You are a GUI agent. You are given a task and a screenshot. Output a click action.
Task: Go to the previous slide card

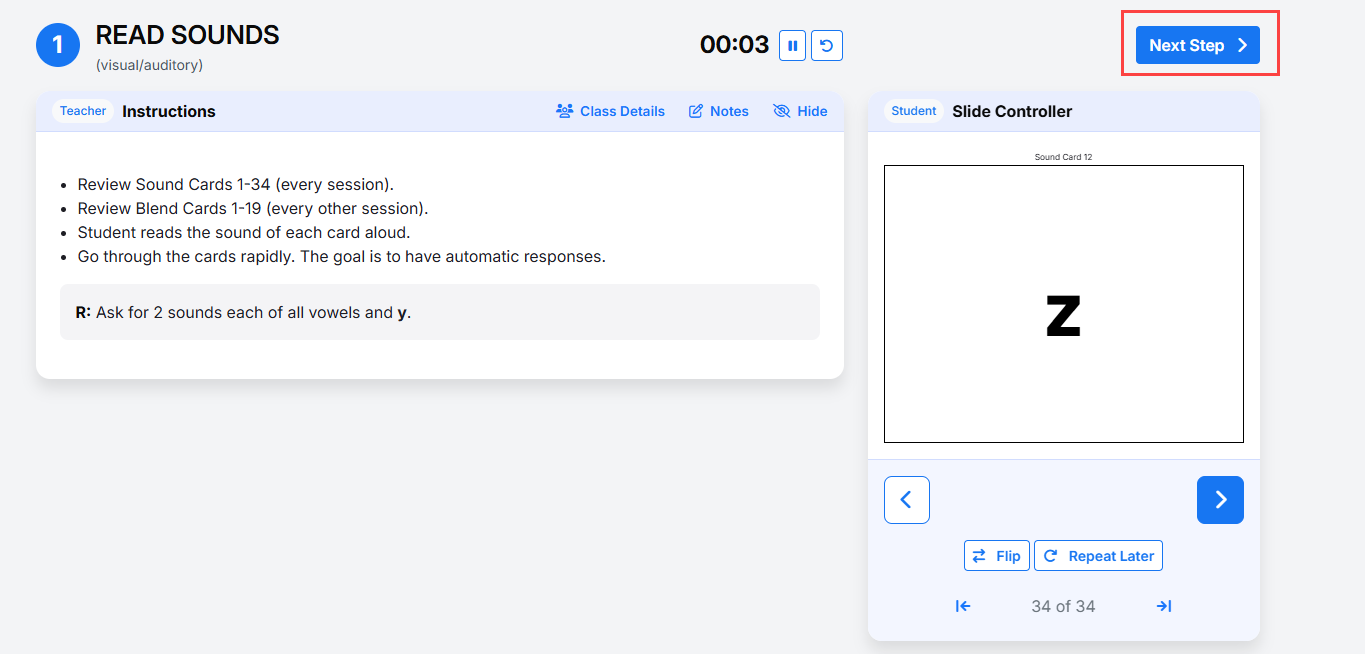(907, 500)
